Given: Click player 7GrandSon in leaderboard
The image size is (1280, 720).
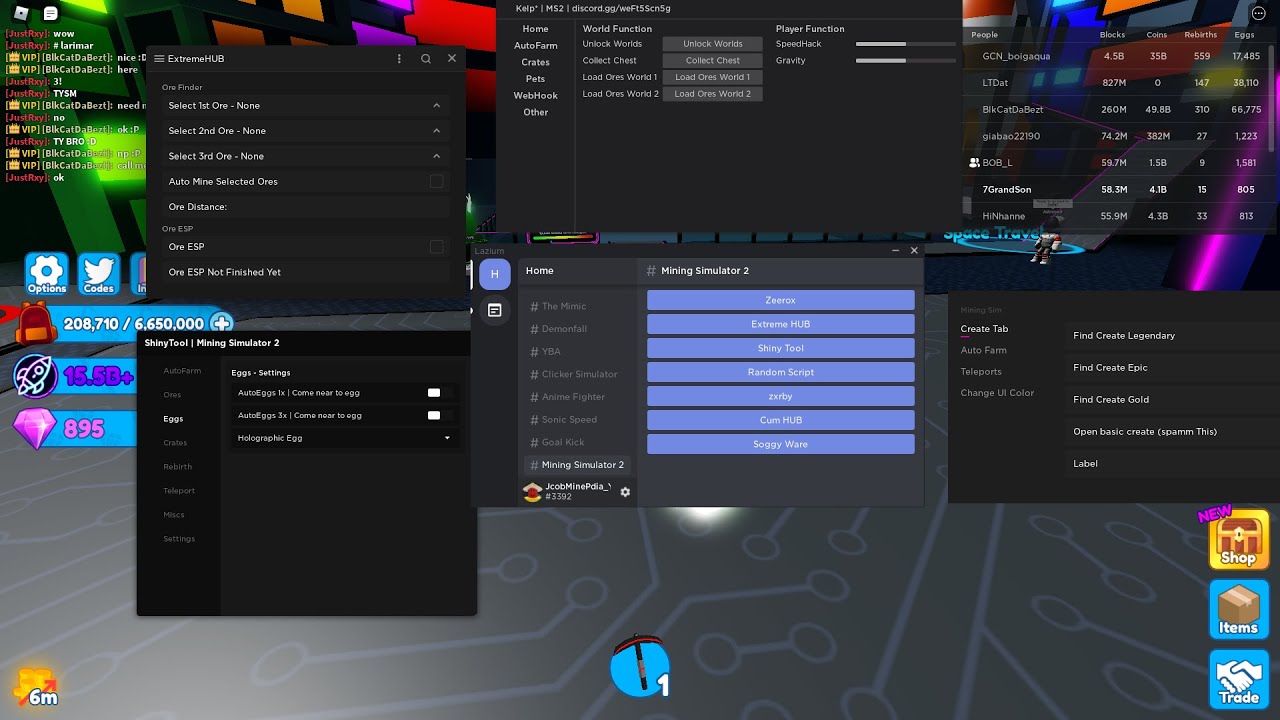Looking at the screenshot, I should click(x=1007, y=190).
